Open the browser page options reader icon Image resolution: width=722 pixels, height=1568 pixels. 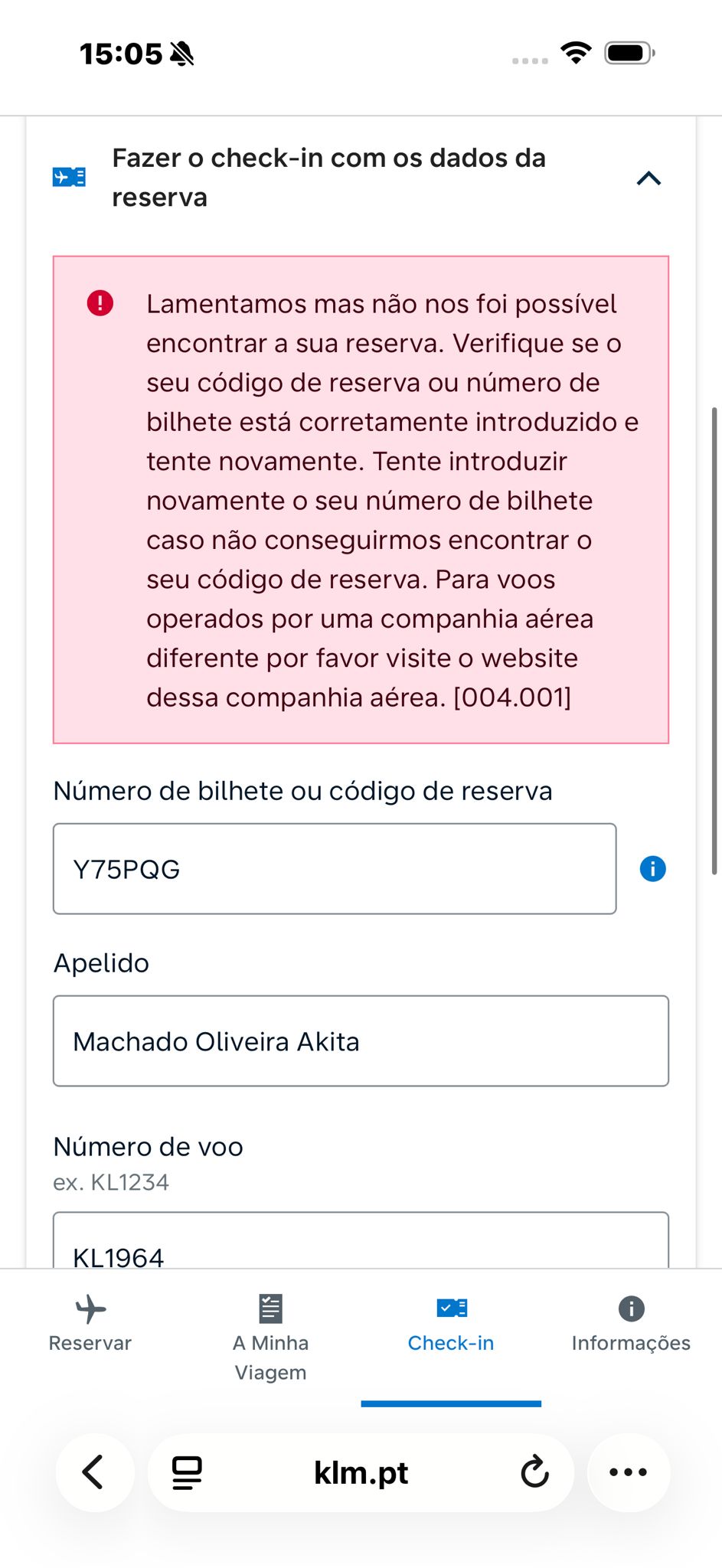click(187, 1472)
